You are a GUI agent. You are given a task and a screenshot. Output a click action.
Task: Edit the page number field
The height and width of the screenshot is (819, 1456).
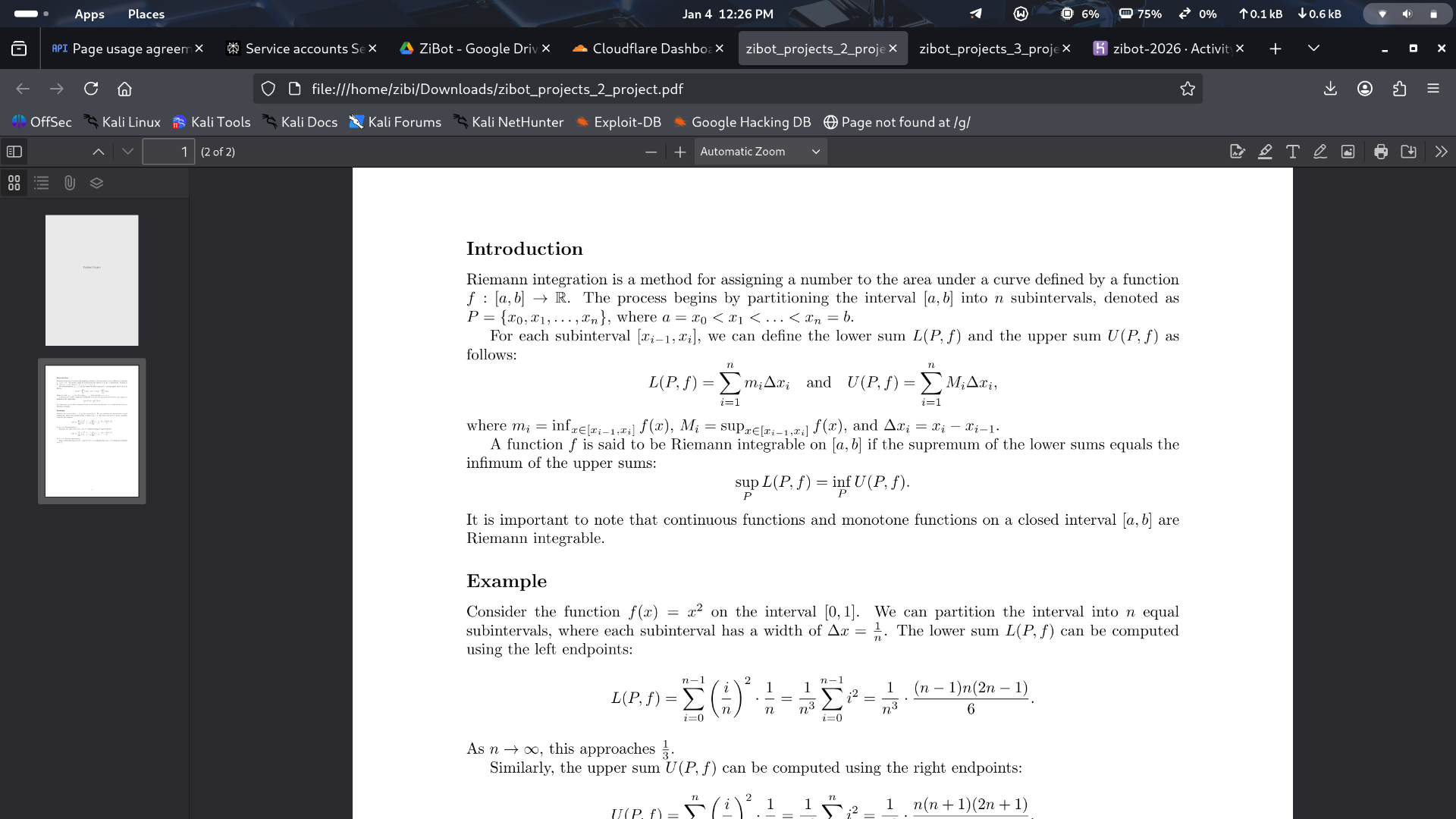(168, 152)
